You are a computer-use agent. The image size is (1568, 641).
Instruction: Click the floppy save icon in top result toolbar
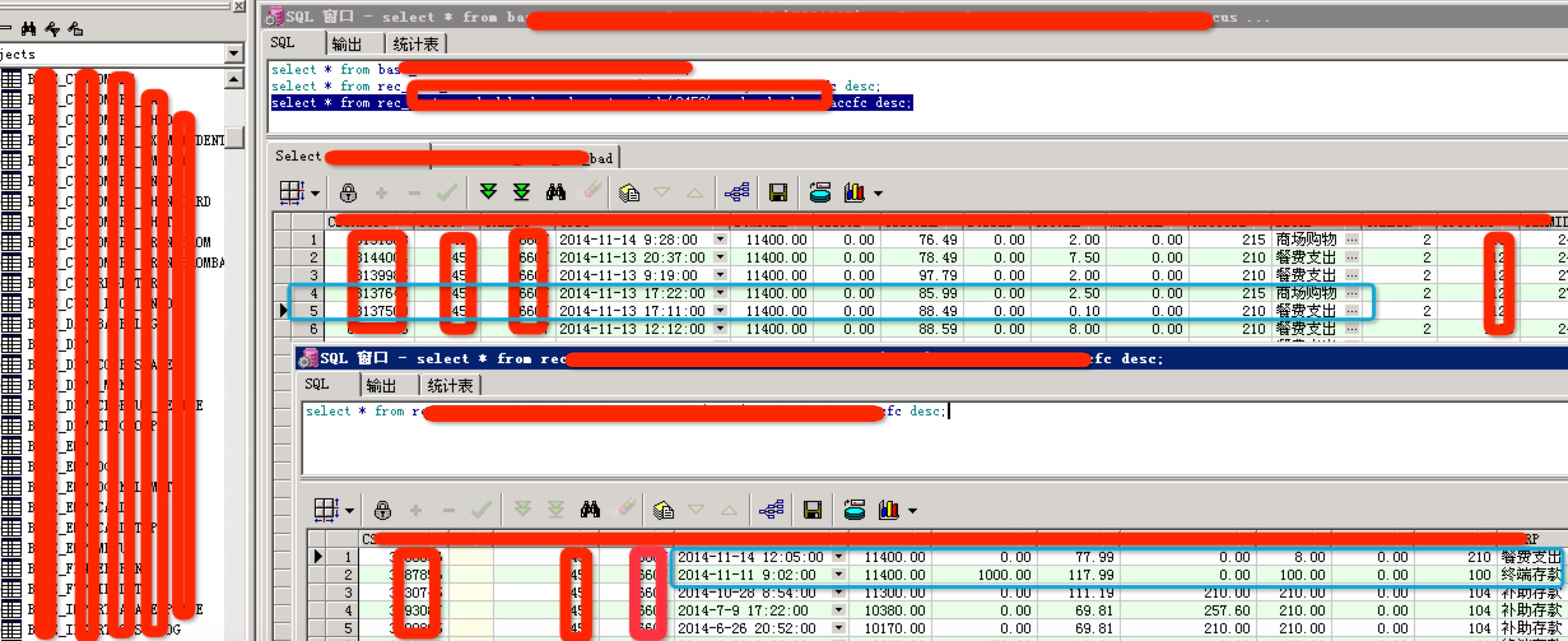pyautogui.click(x=778, y=192)
